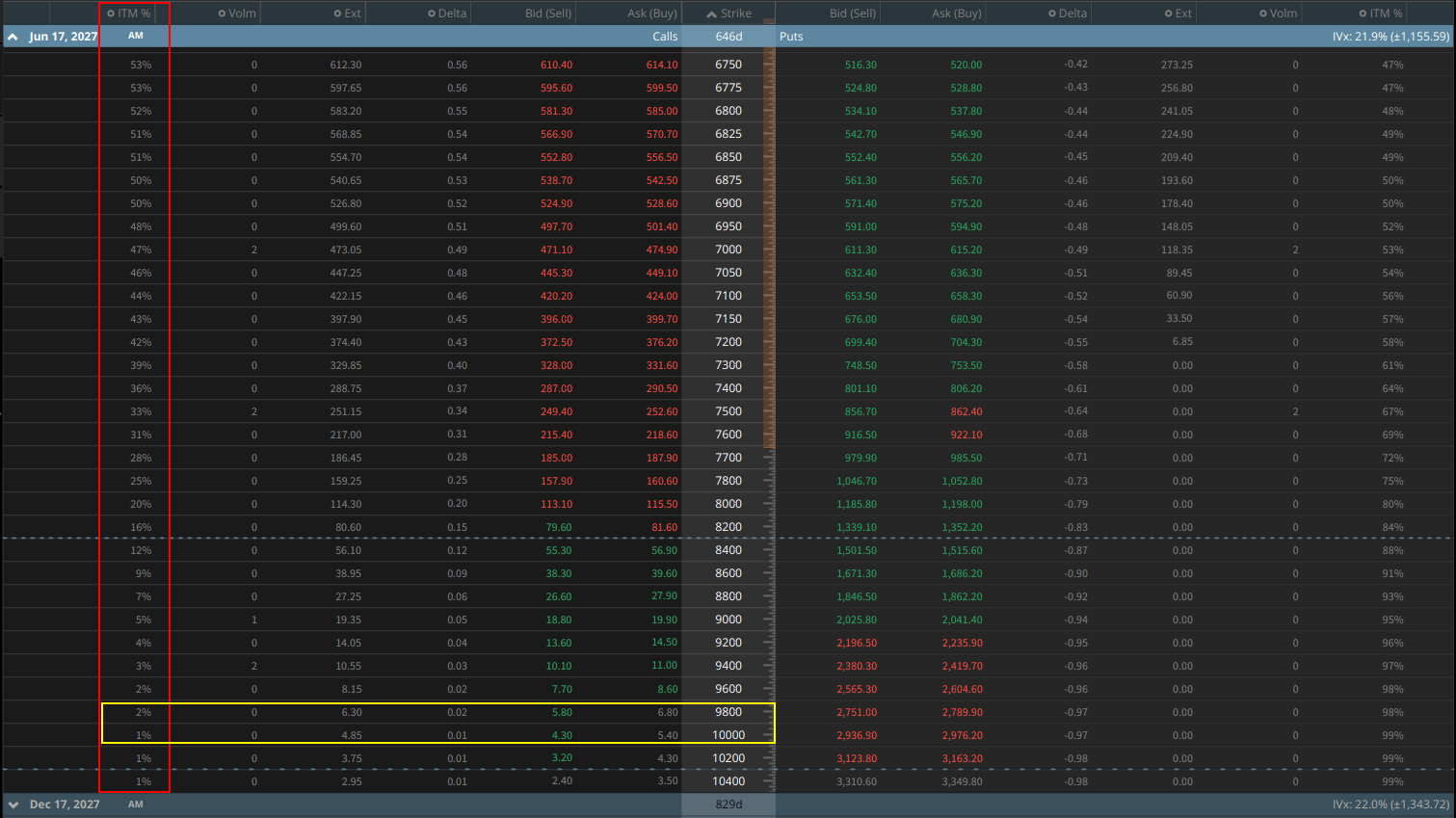
Task: Select the 6750 strike cell
Action: point(728,65)
